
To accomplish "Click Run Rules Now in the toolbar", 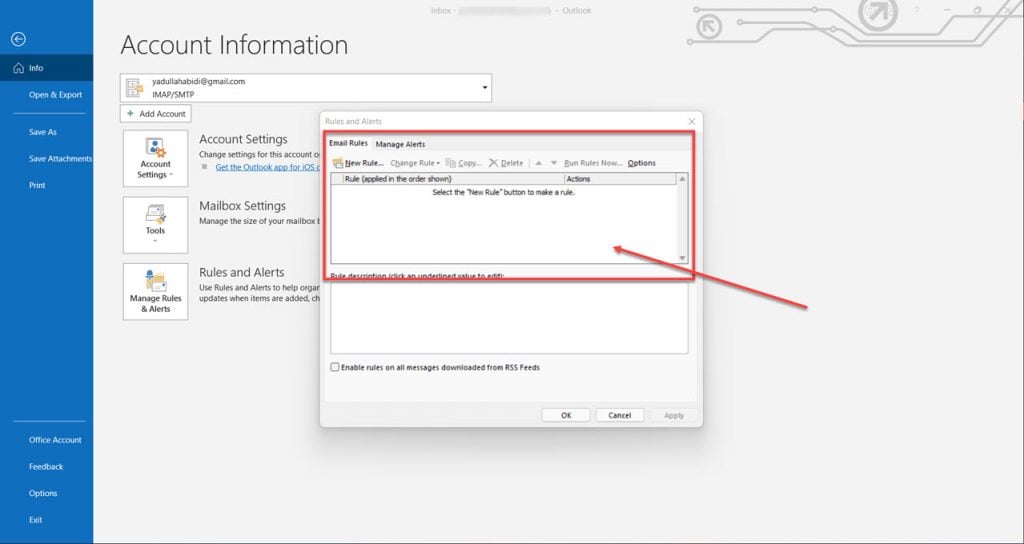I will [x=593, y=163].
